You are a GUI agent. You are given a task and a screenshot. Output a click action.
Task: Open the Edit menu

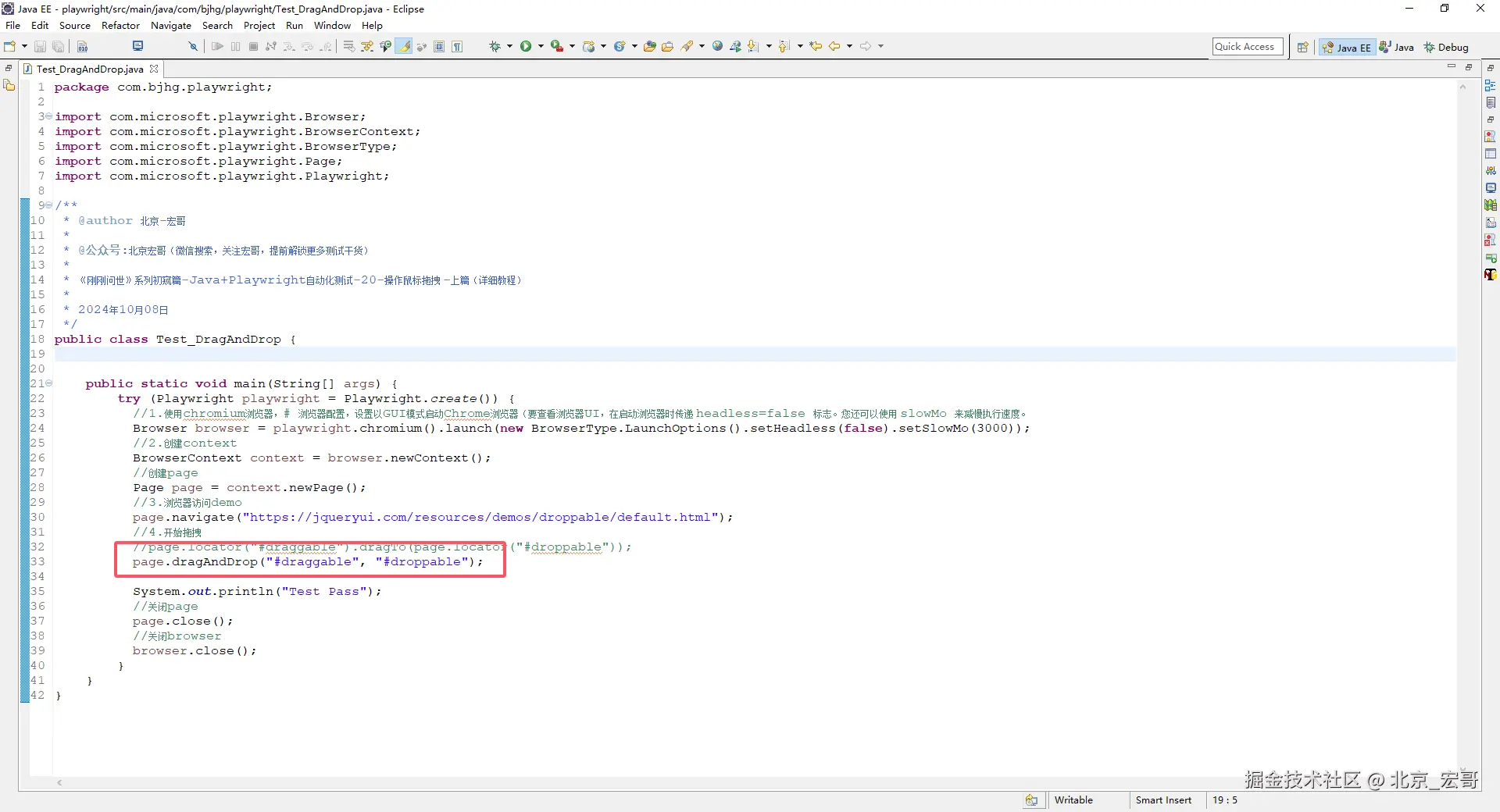click(40, 25)
